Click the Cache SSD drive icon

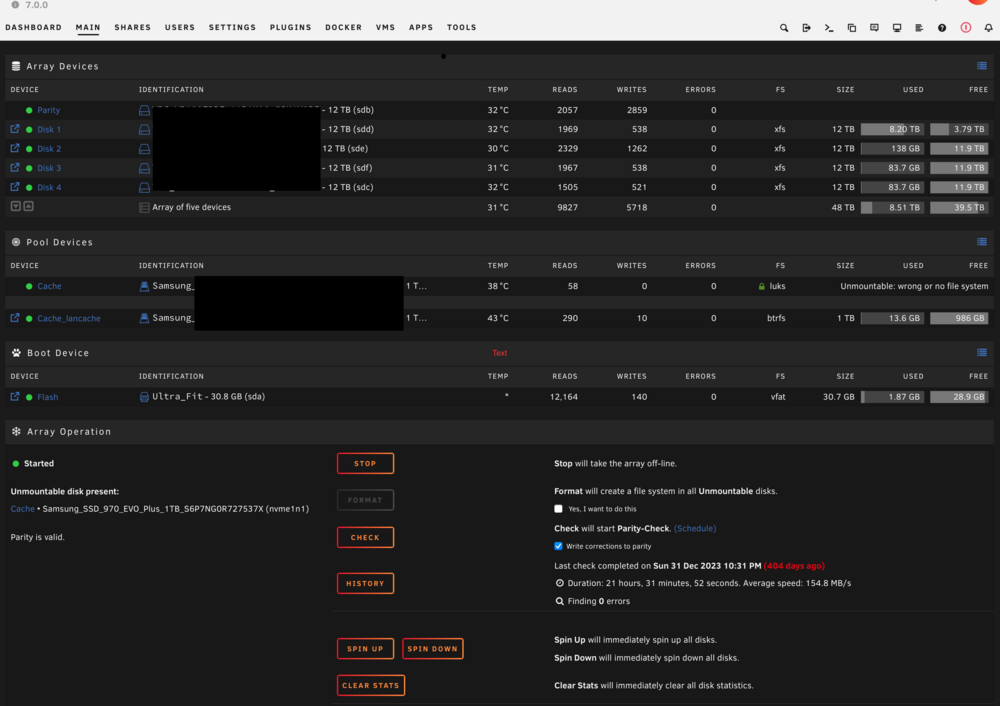pos(144,286)
